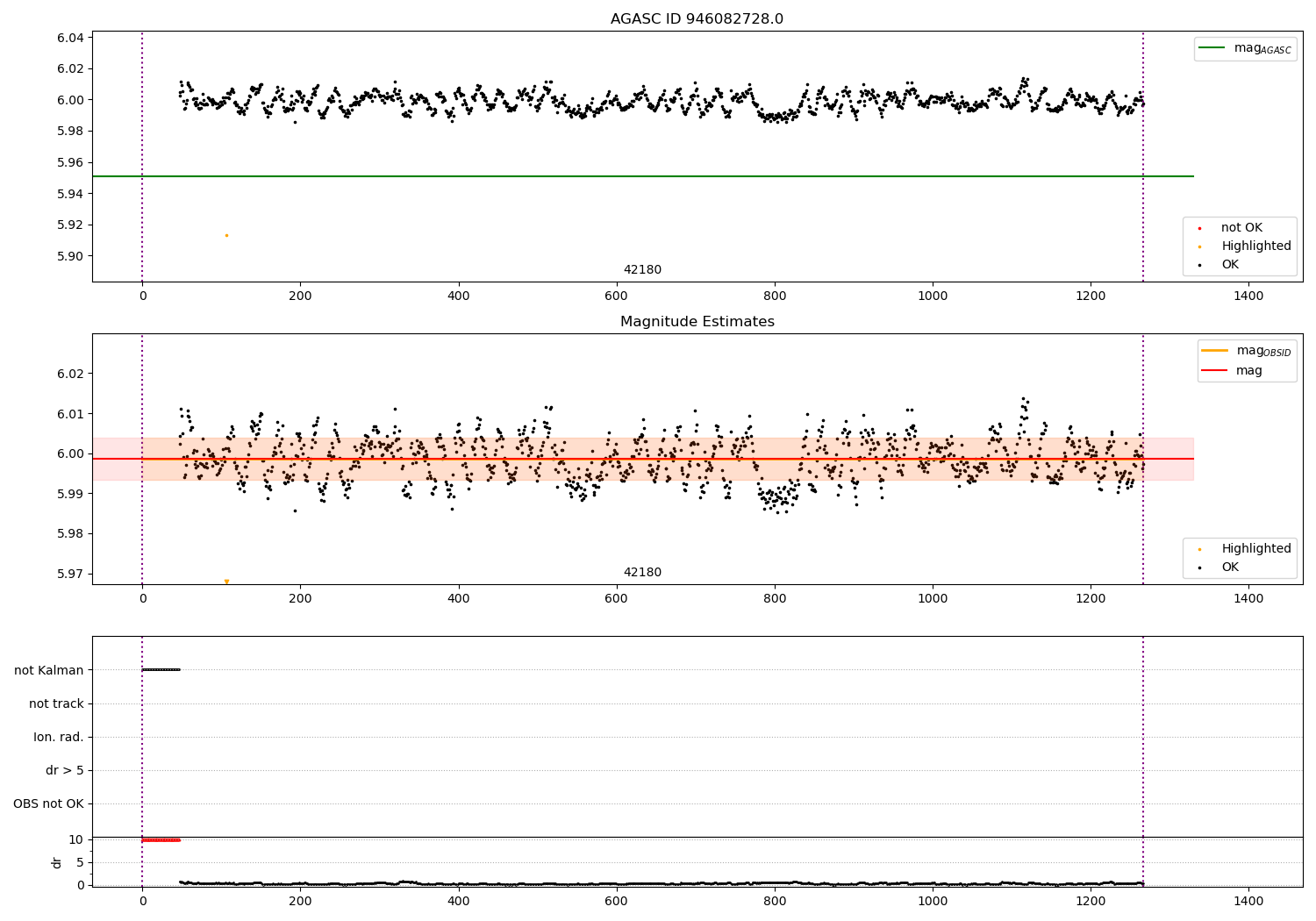Select the "OBS not OK" row label
The width and height of the screenshot is (1316, 921).
pyautogui.click(x=48, y=803)
